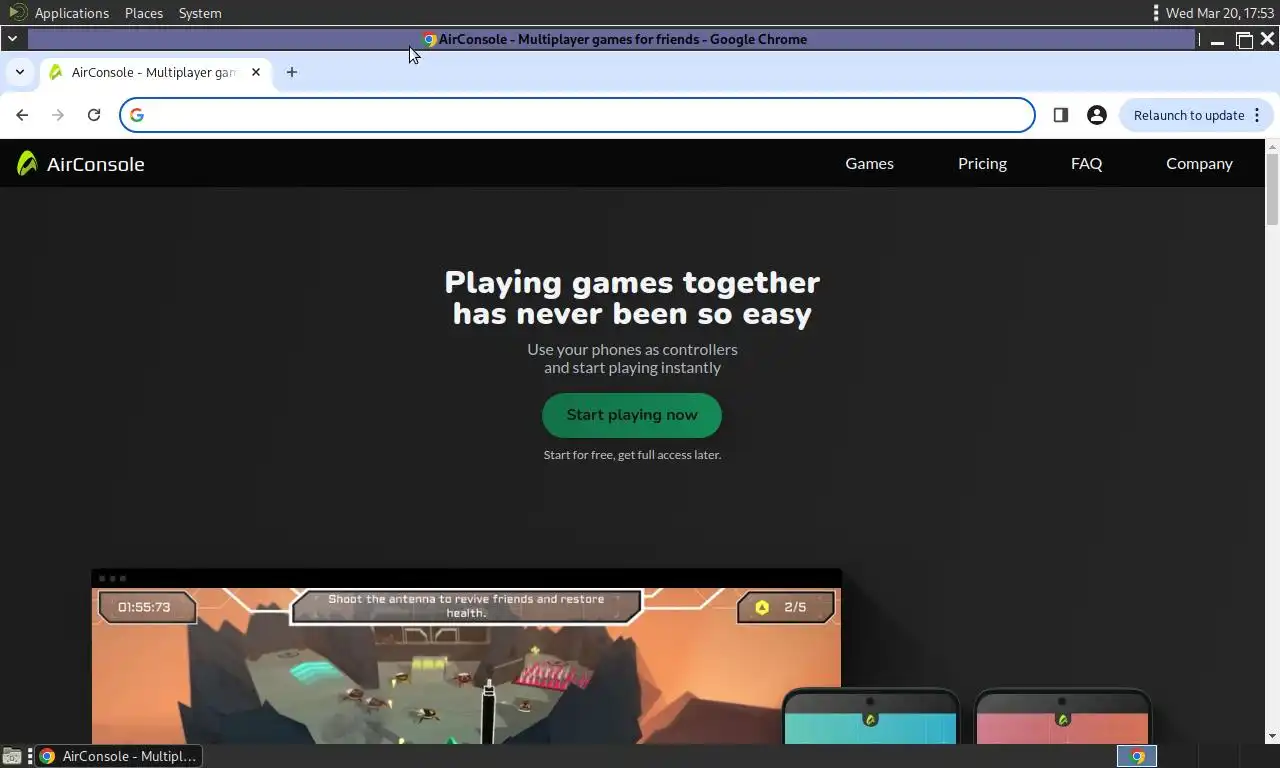
Task: Open the Company navigation link
Action: tap(1199, 163)
